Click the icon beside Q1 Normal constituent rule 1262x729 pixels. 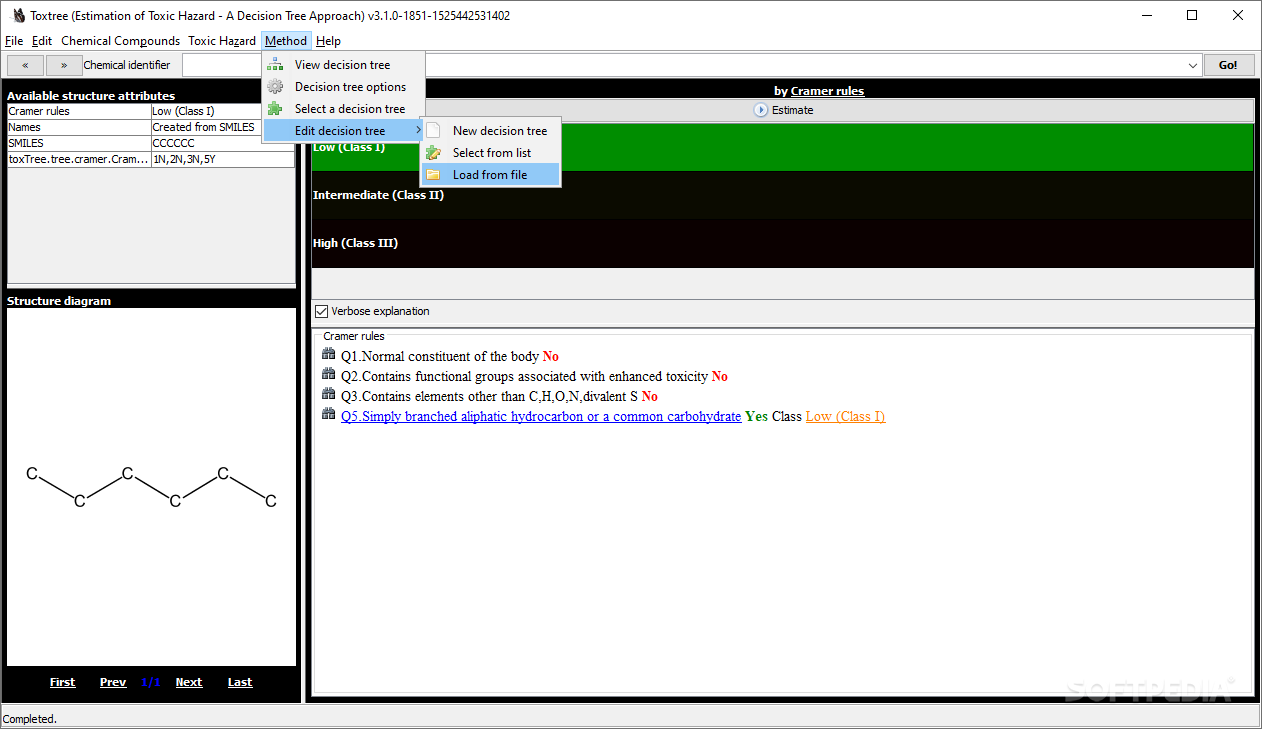(329, 355)
